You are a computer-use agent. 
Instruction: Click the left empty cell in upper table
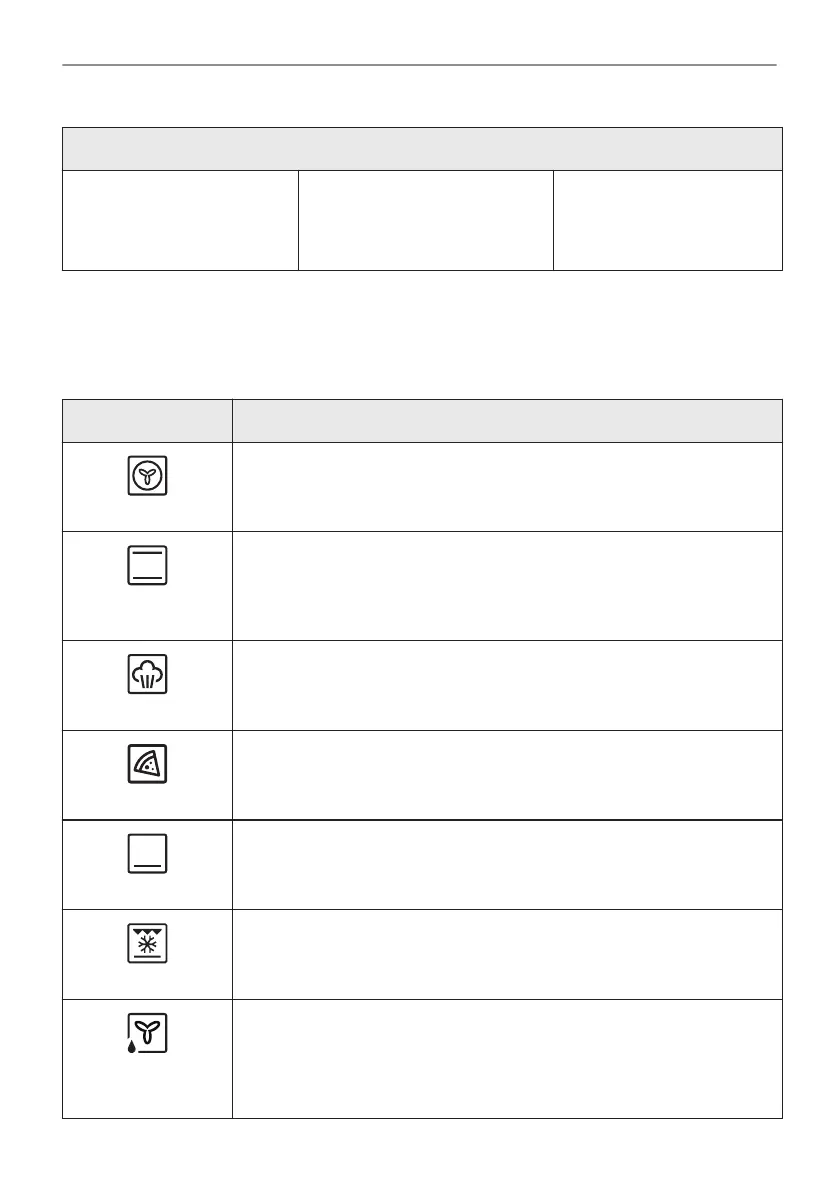(180, 220)
